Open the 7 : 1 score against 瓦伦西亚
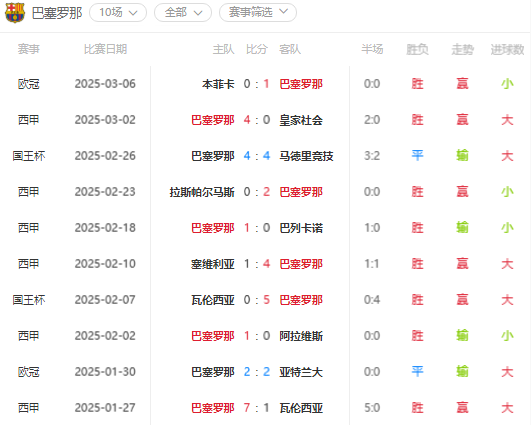Screen dimensions: 531x425 click(257, 408)
